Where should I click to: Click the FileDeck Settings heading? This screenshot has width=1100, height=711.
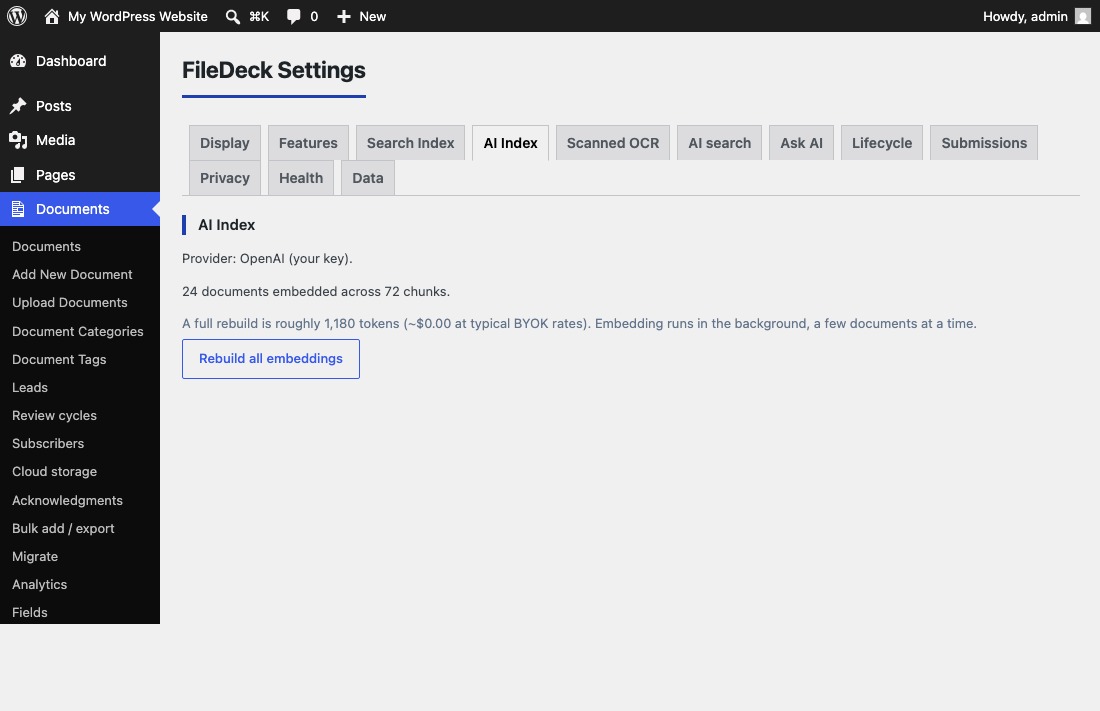pyautogui.click(x=274, y=70)
